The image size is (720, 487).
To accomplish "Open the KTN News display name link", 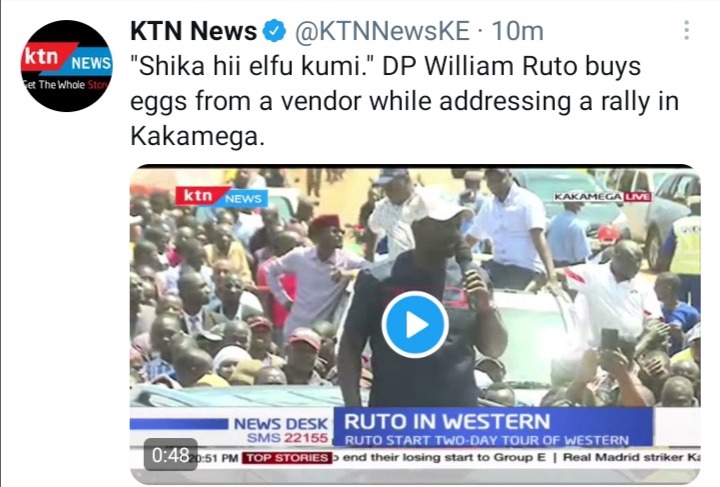I will pos(193,31).
